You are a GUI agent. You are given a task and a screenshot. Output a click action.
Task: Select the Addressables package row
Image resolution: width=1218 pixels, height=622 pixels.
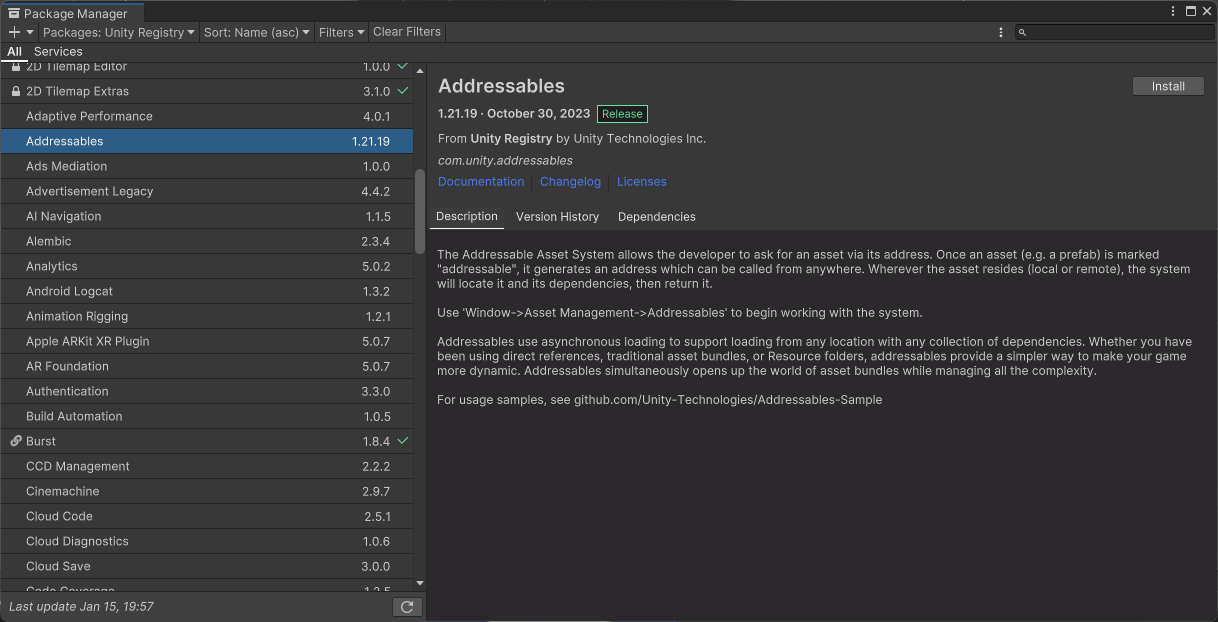point(206,141)
